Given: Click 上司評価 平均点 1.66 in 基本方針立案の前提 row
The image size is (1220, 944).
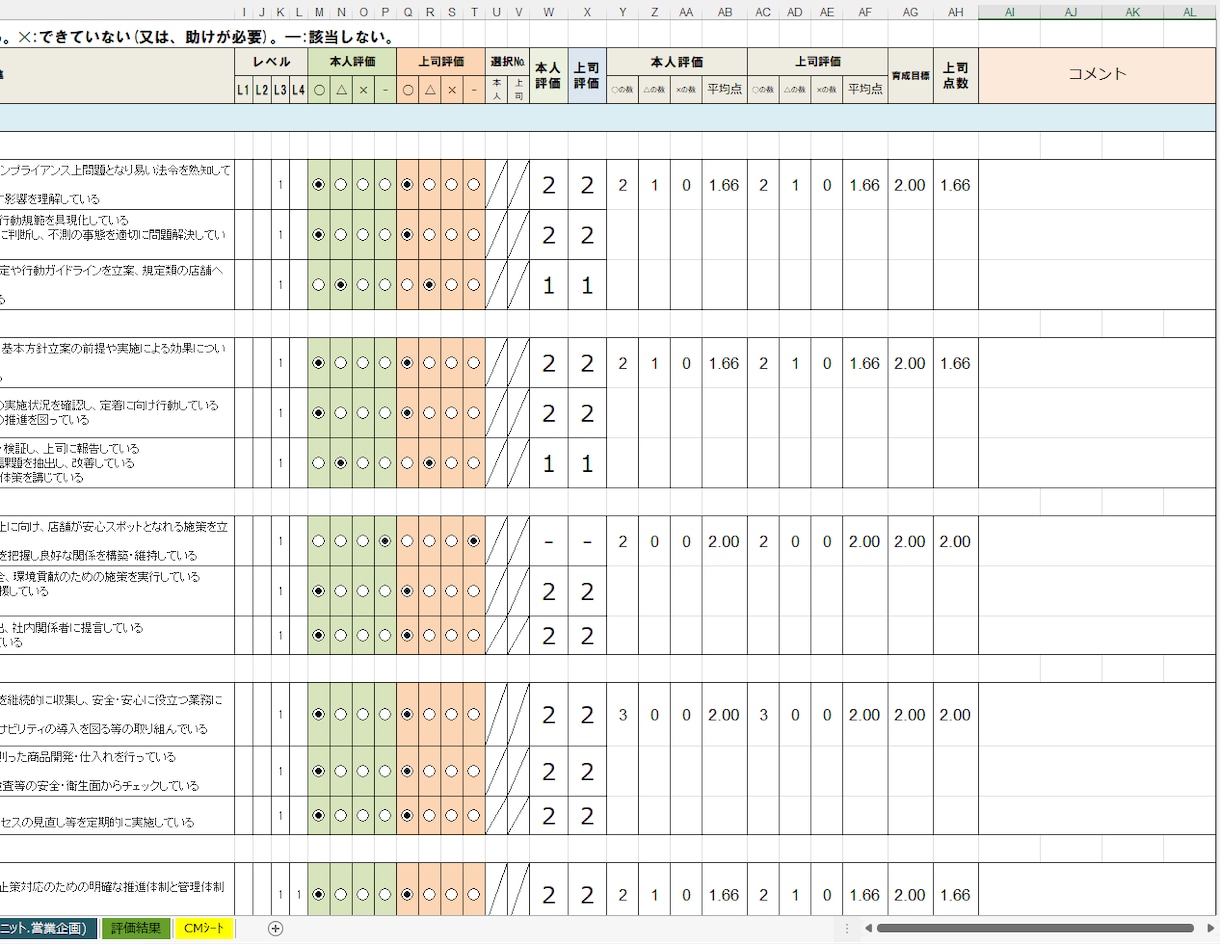Looking at the screenshot, I should pos(865,363).
